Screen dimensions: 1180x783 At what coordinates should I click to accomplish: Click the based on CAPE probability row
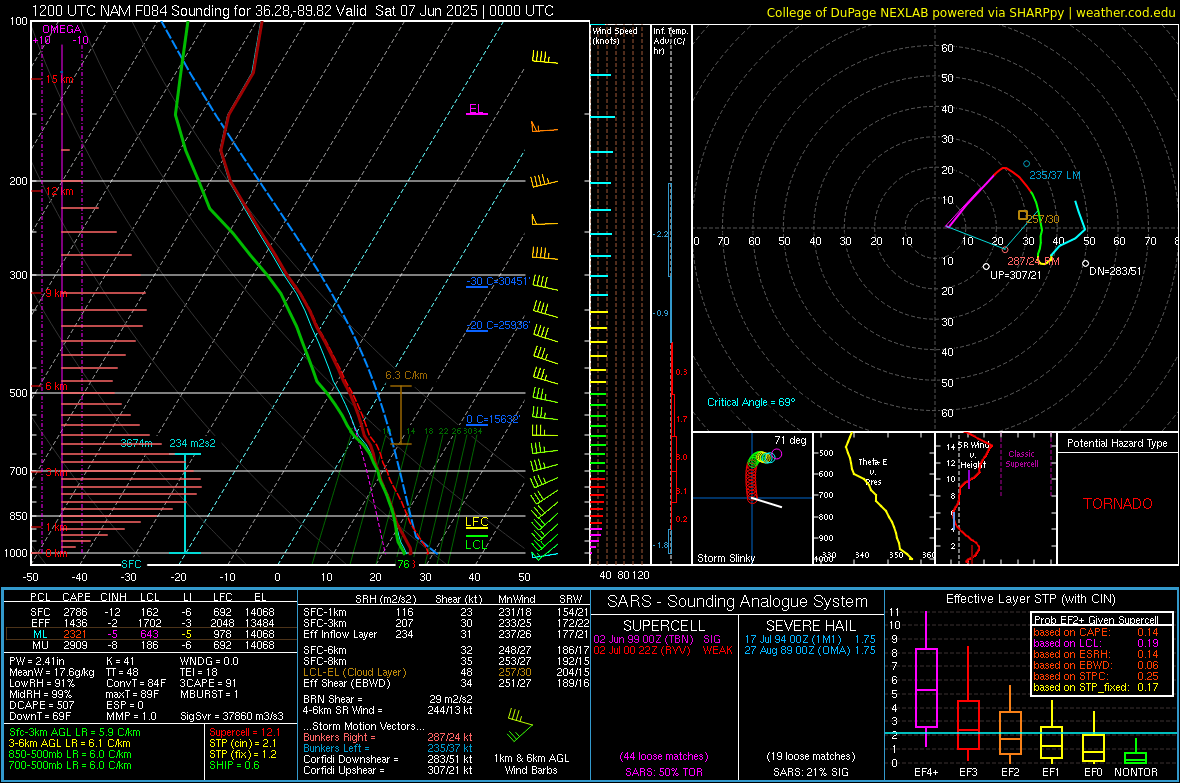tap(1096, 632)
